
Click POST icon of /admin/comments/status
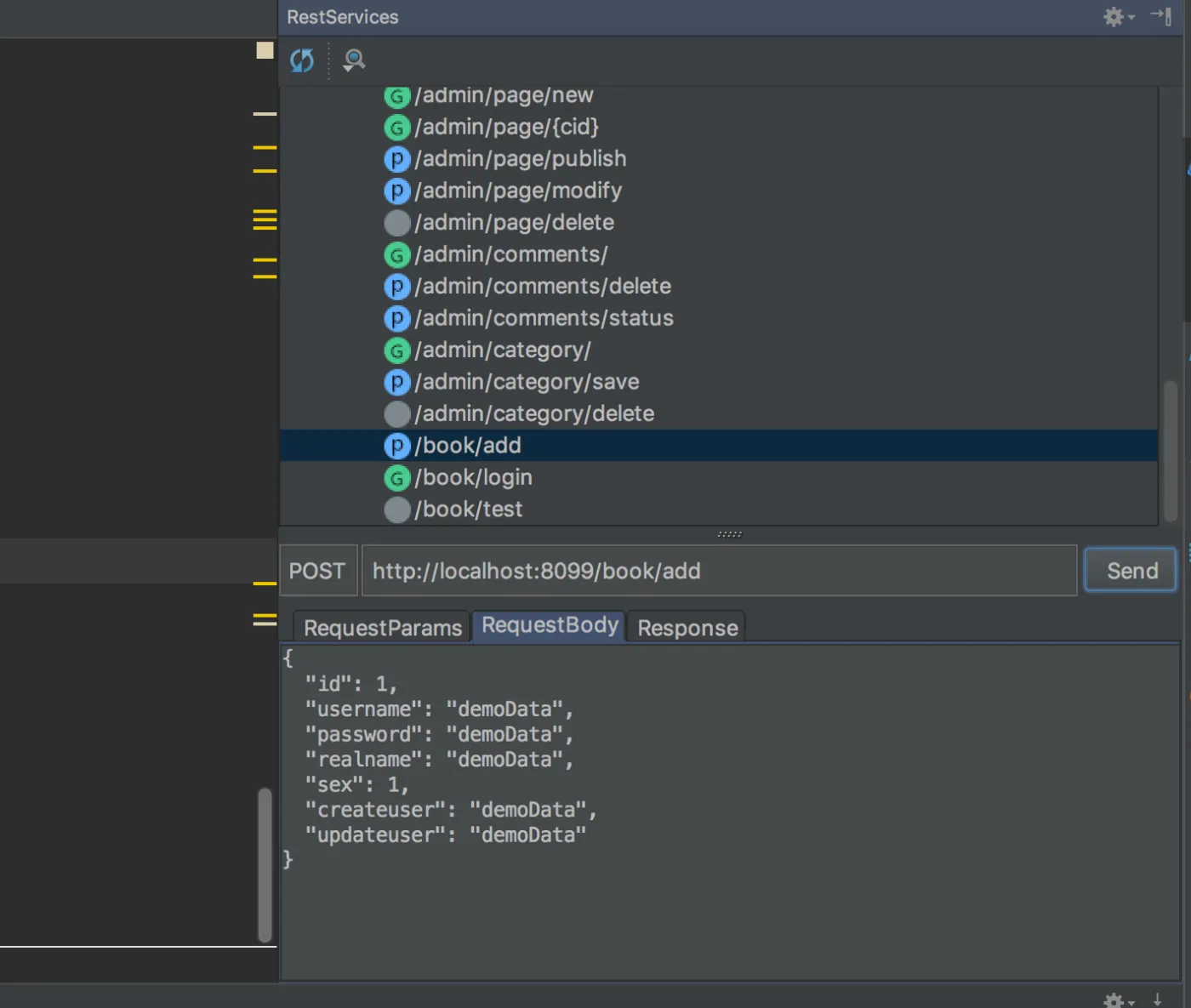[x=397, y=319]
